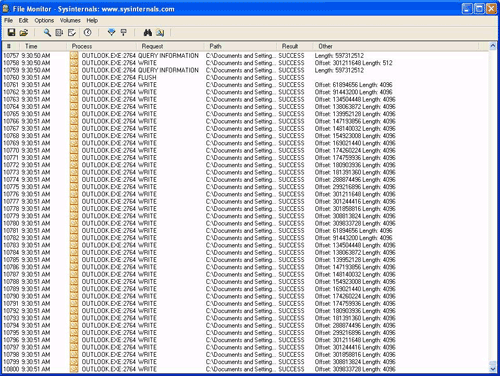Viewport: 500px width, 376px height.
Task: Open the Help menu
Action: tap(92, 20)
